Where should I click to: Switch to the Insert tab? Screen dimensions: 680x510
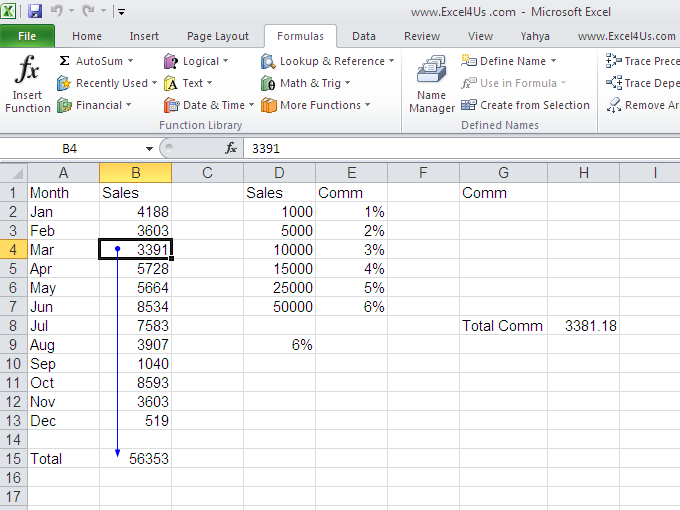point(144,36)
